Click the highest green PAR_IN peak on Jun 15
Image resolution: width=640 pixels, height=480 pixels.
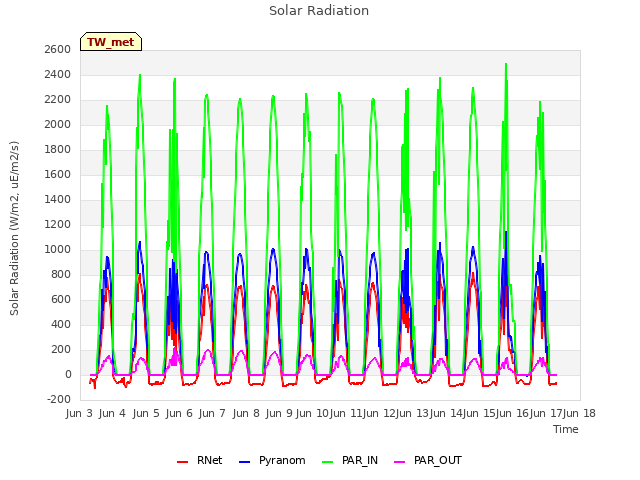click(x=506, y=64)
